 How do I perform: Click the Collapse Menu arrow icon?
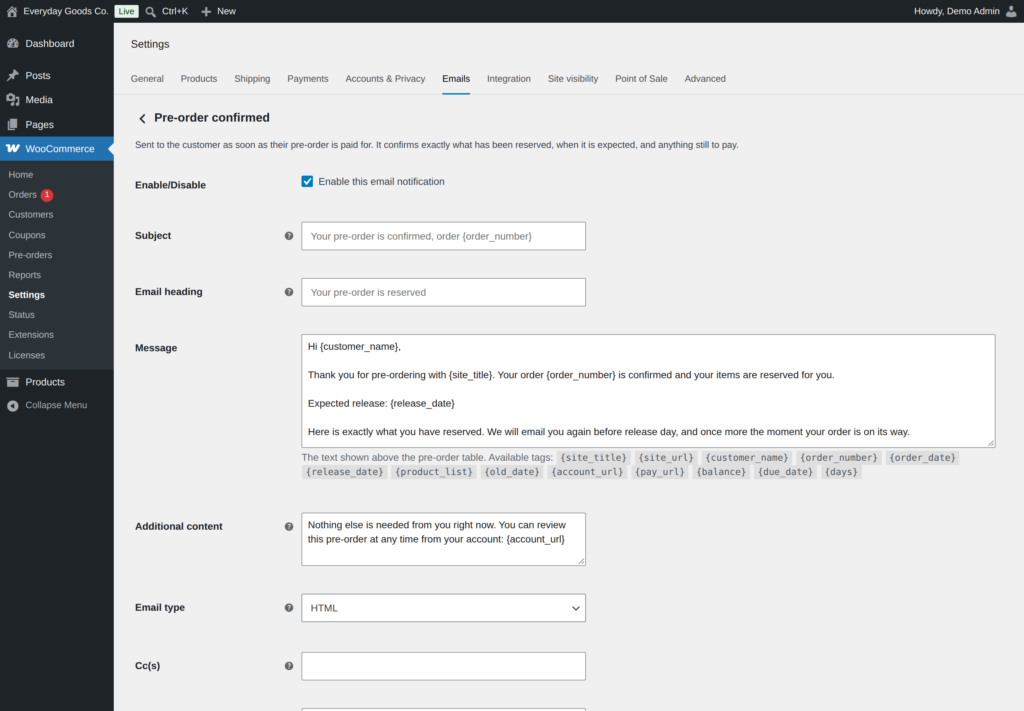pos(13,405)
